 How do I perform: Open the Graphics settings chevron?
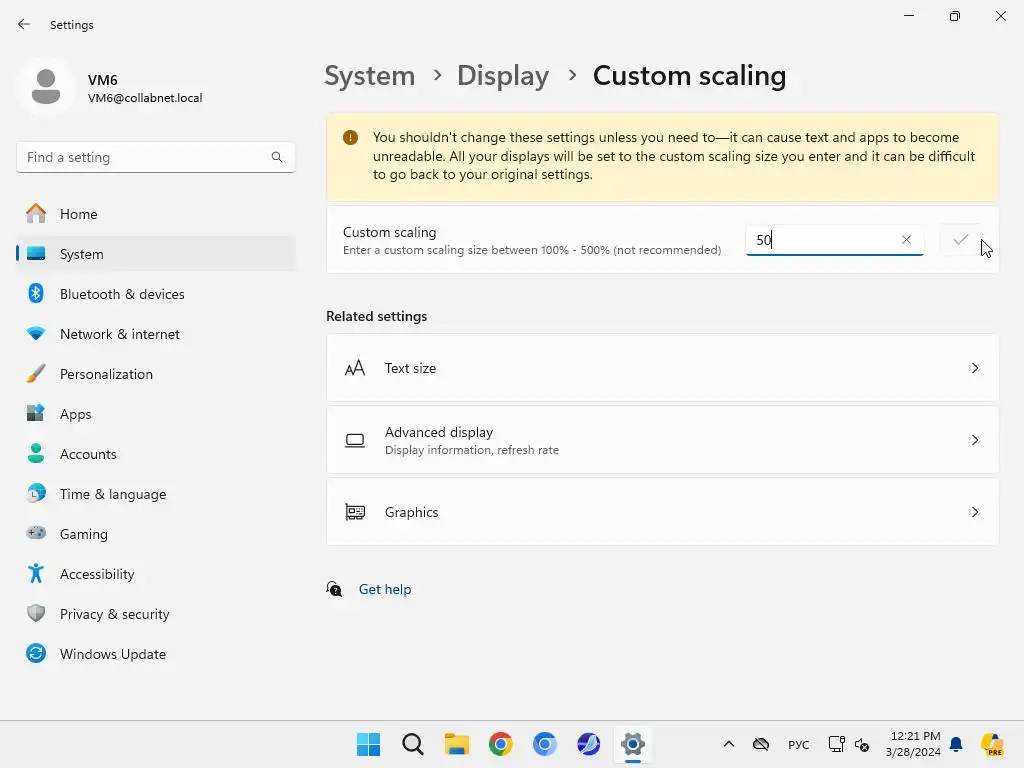pos(975,512)
